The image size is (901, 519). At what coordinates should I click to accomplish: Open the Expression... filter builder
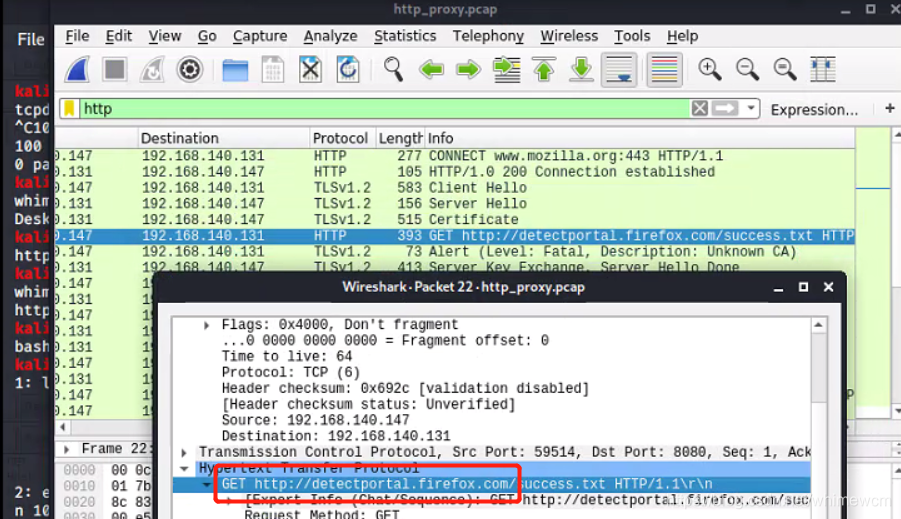(814, 109)
